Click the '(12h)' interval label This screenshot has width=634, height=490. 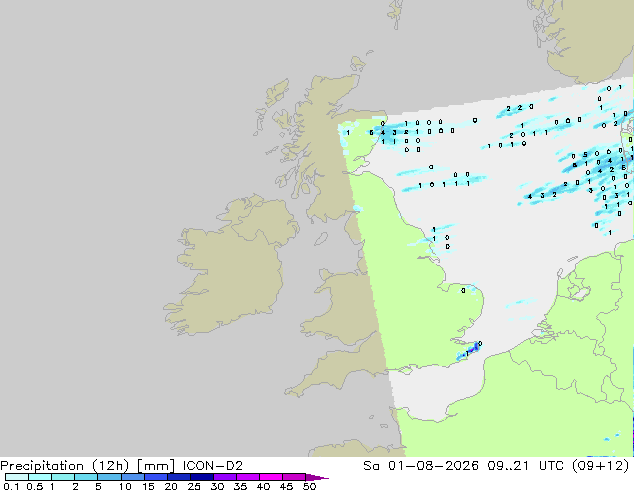point(110,466)
